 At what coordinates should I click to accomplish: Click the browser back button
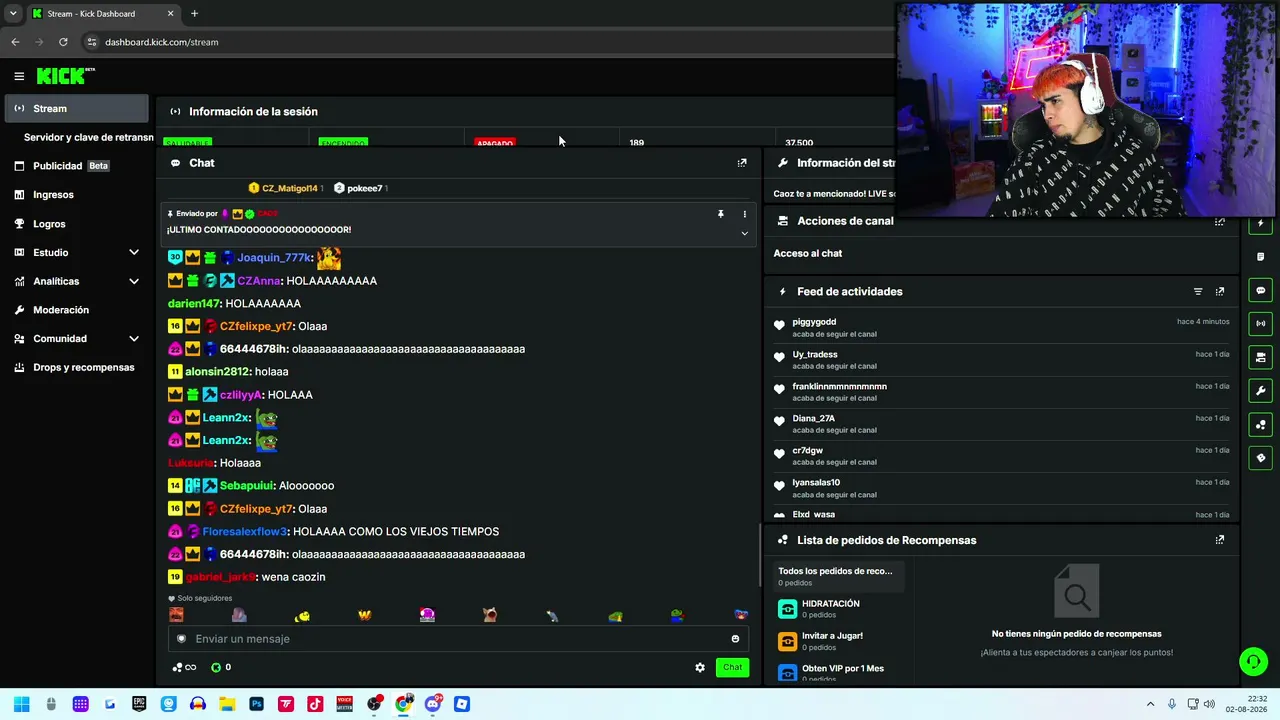click(x=15, y=42)
